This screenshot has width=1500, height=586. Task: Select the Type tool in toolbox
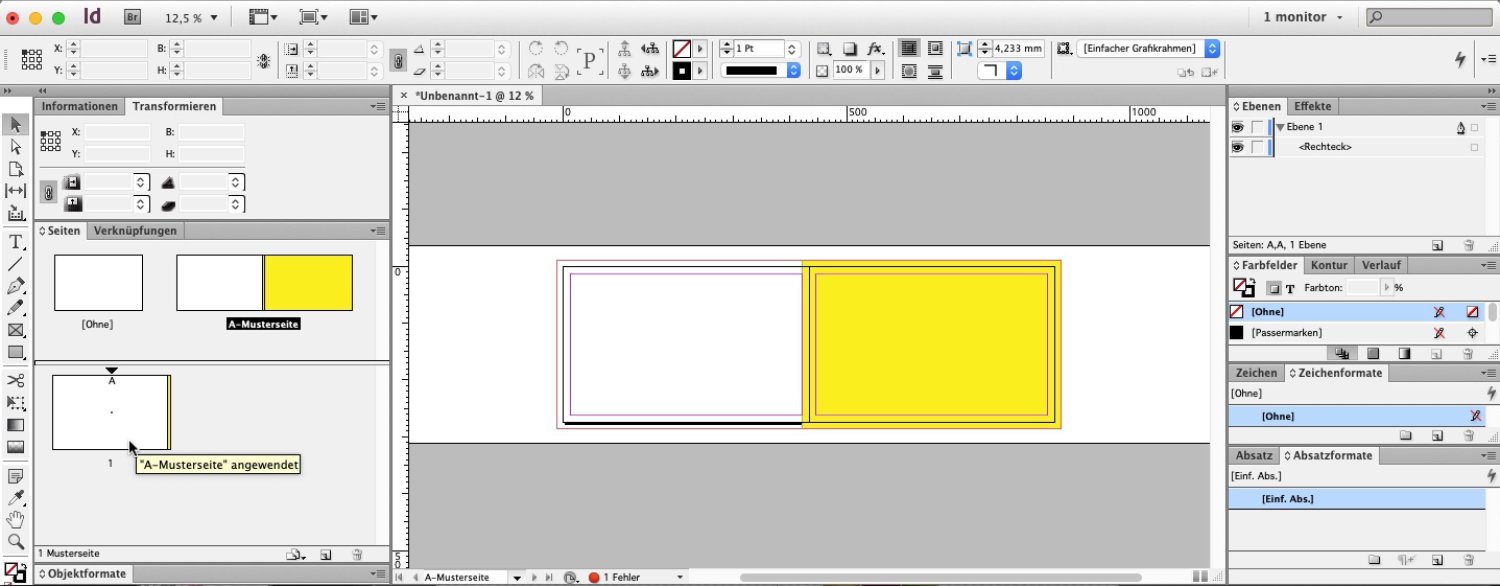(x=16, y=242)
